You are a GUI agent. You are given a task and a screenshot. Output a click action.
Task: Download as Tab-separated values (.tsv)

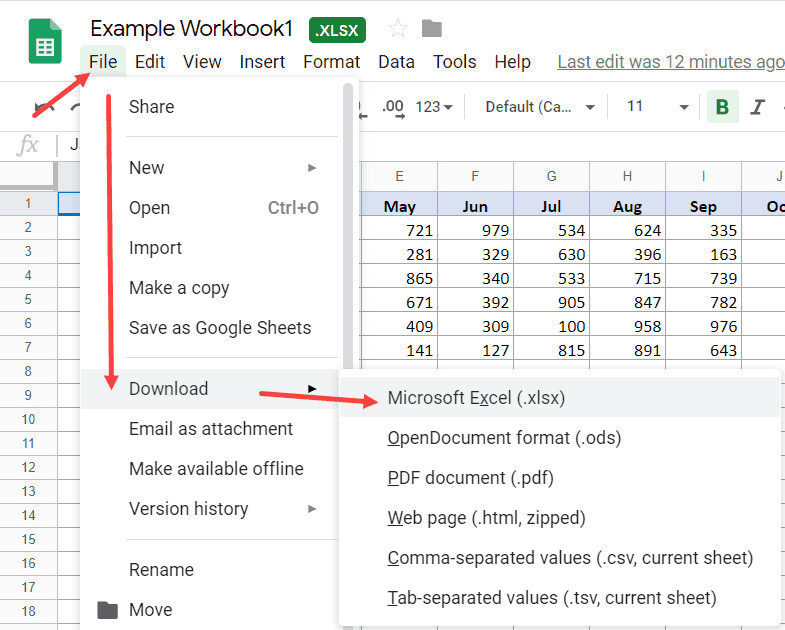tap(560, 598)
